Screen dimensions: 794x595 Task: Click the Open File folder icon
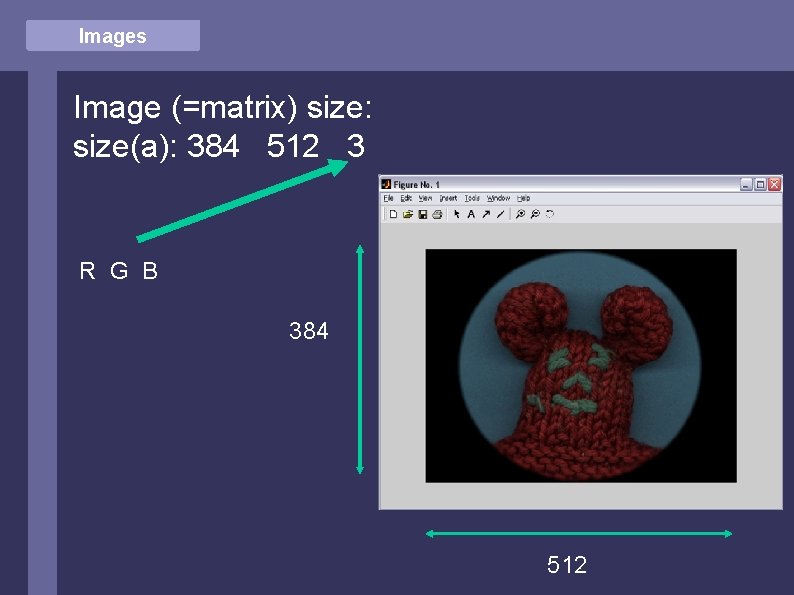click(x=408, y=214)
